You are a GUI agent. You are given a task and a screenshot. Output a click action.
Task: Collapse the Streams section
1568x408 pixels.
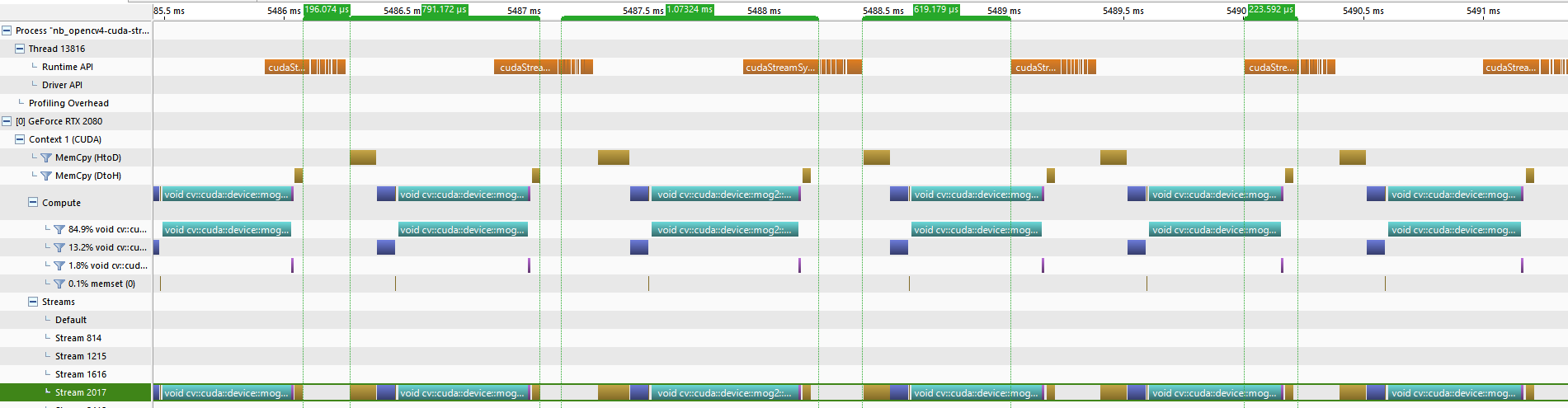point(33,302)
